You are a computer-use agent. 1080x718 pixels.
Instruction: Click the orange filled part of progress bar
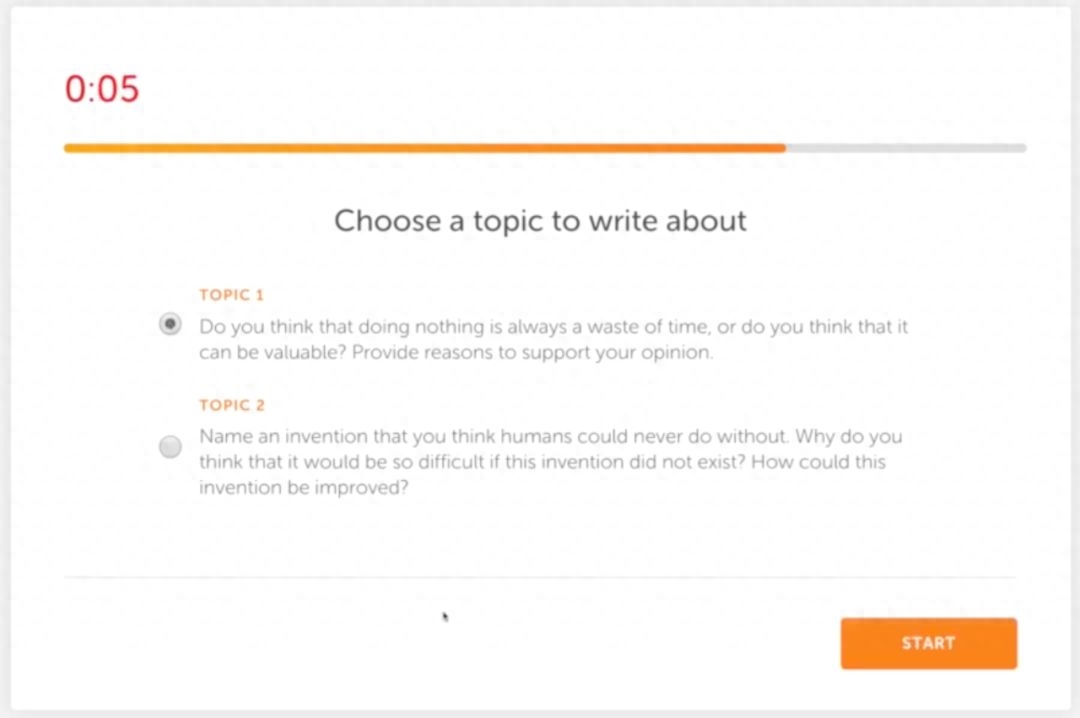point(424,147)
